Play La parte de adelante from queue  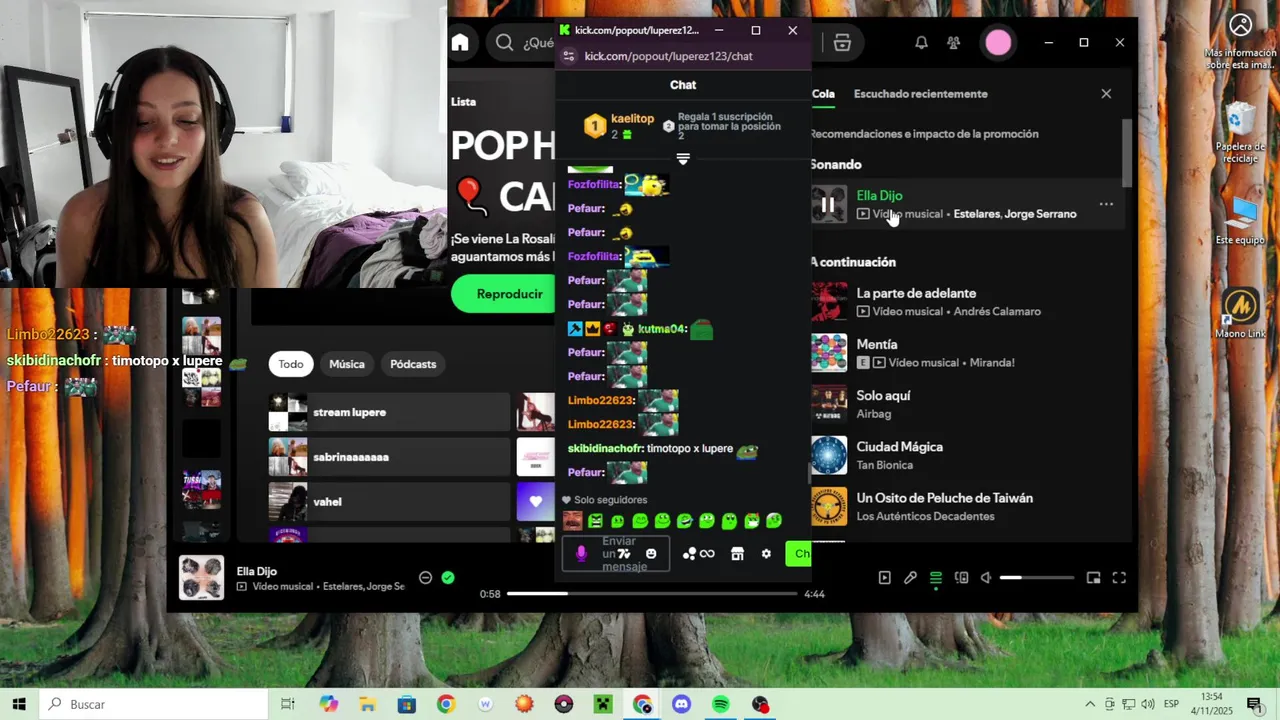pyautogui.click(x=965, y=301)
